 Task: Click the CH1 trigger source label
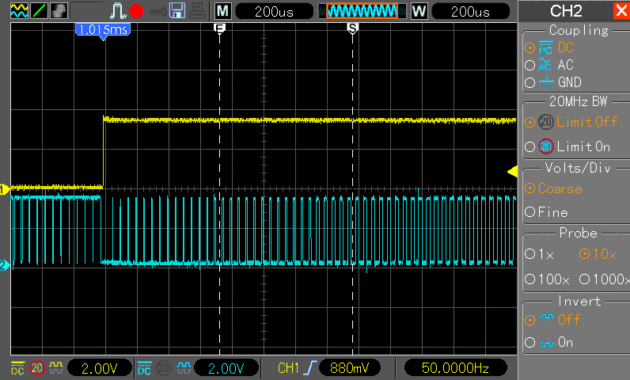coord(288,368)
